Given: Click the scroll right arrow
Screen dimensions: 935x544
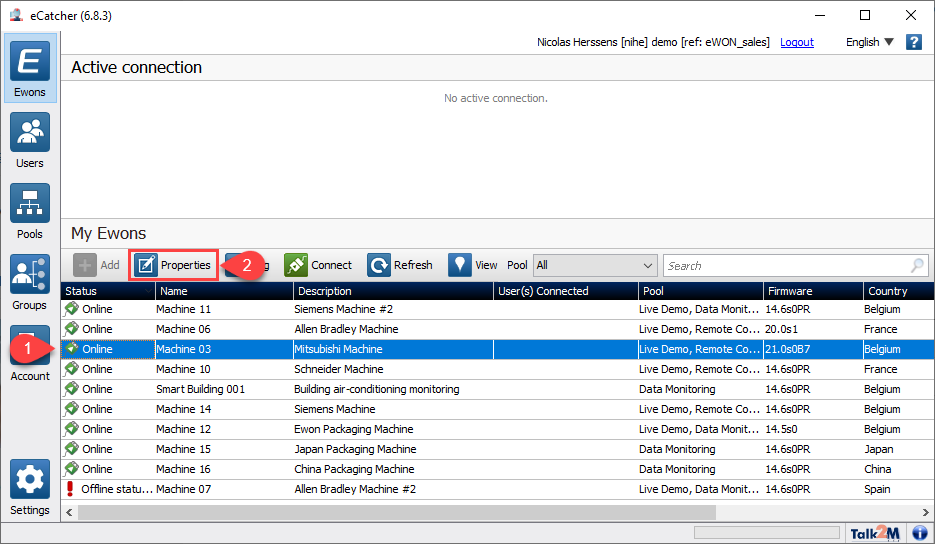Looking at the screenshot, I should (925, 512).
